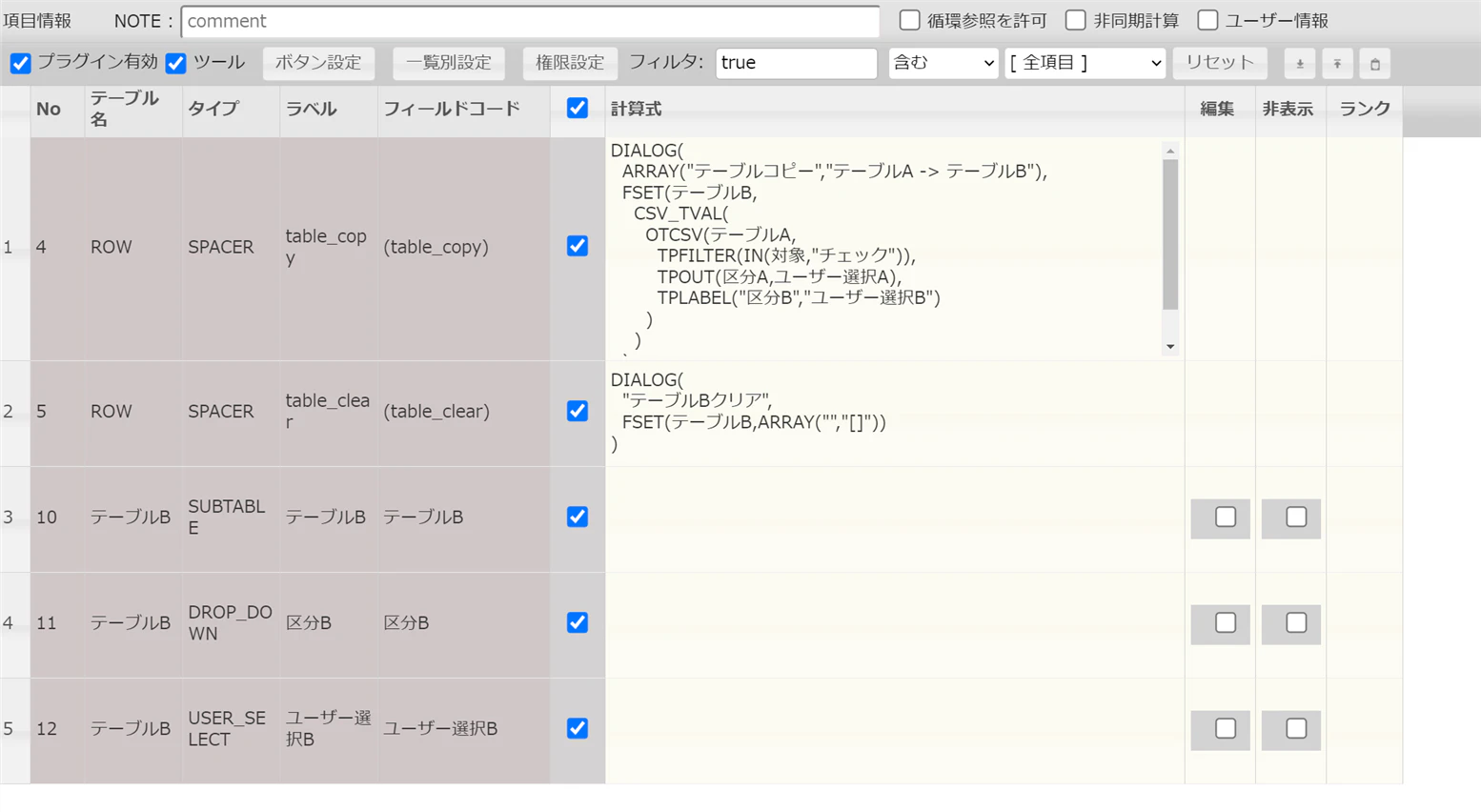This screenshot has width=1481, height=812.
Task: Click the table_clear DIALOG formula editor
Action: (x=894, y=412)
